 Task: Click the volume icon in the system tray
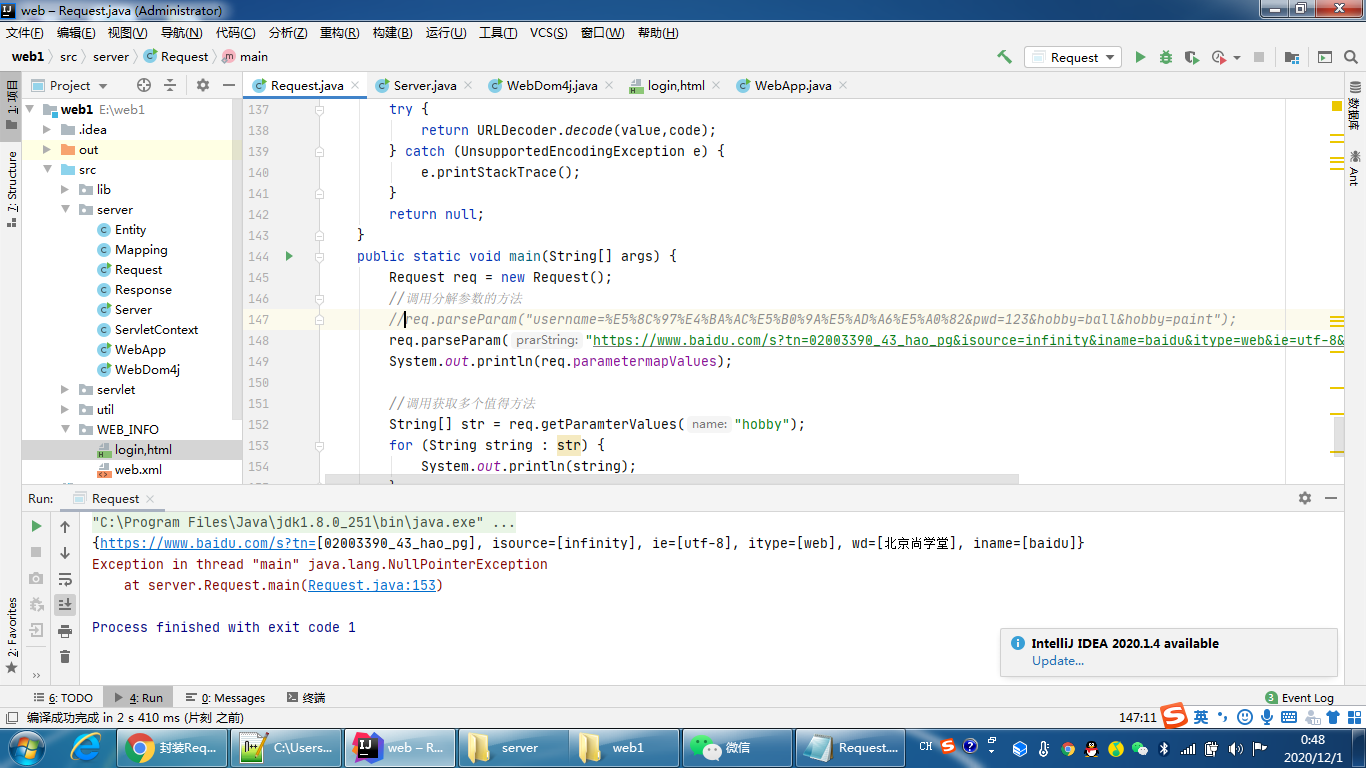[1235, 748]
